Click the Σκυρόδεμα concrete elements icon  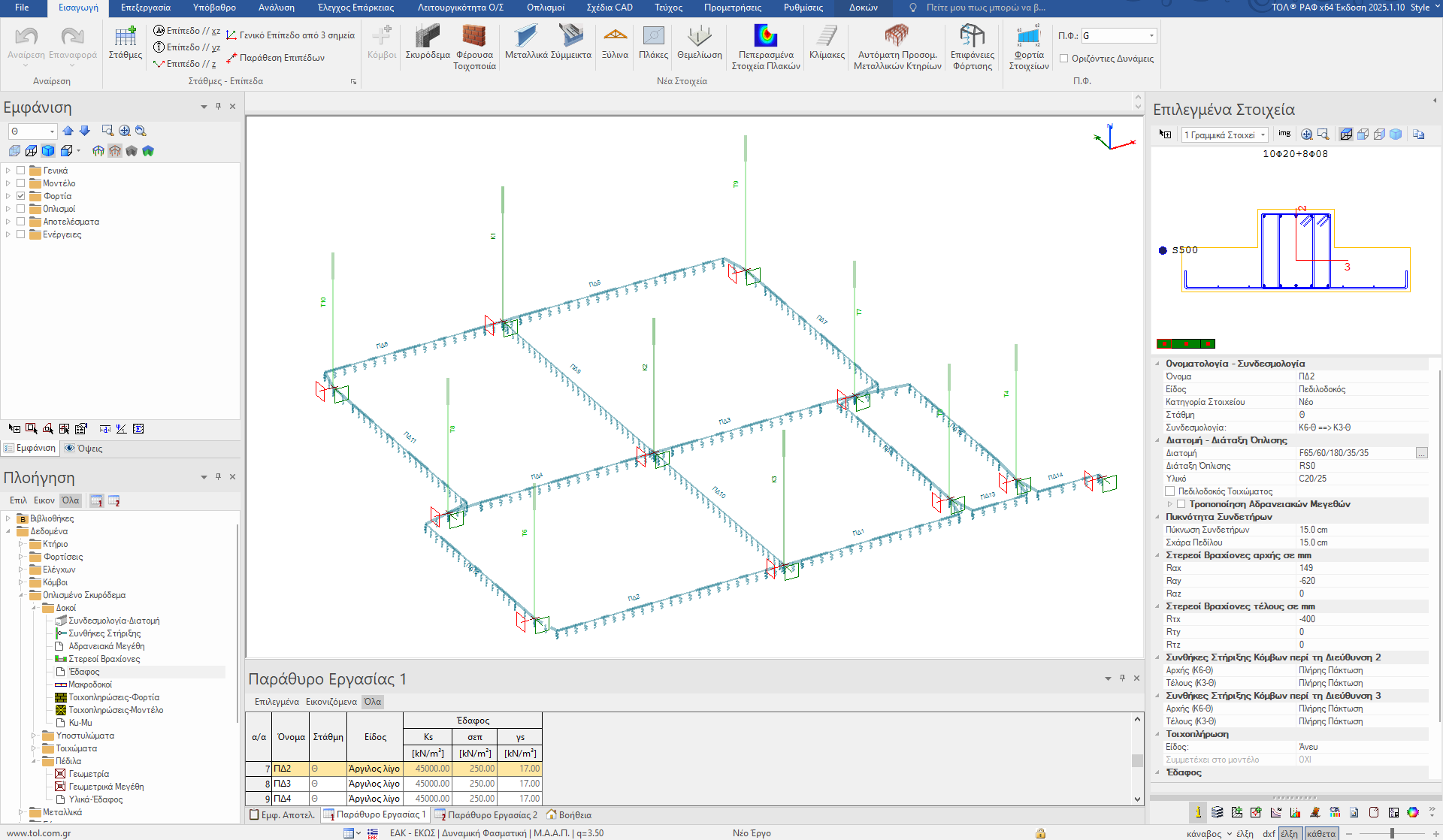[427, 37]
